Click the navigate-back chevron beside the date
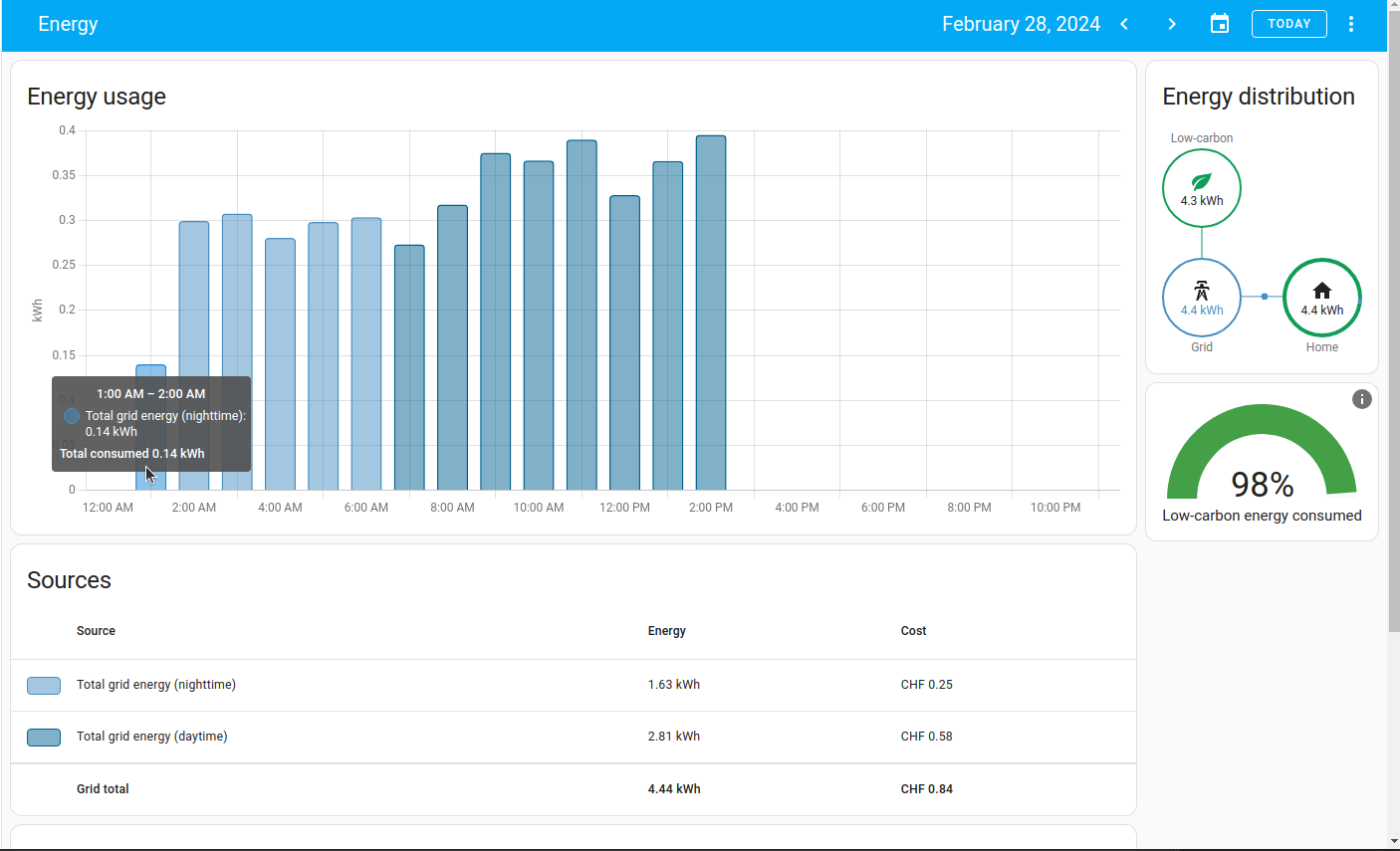Image resolution: width=1400 pixels, height=851 pixels. click(1123, 23)
